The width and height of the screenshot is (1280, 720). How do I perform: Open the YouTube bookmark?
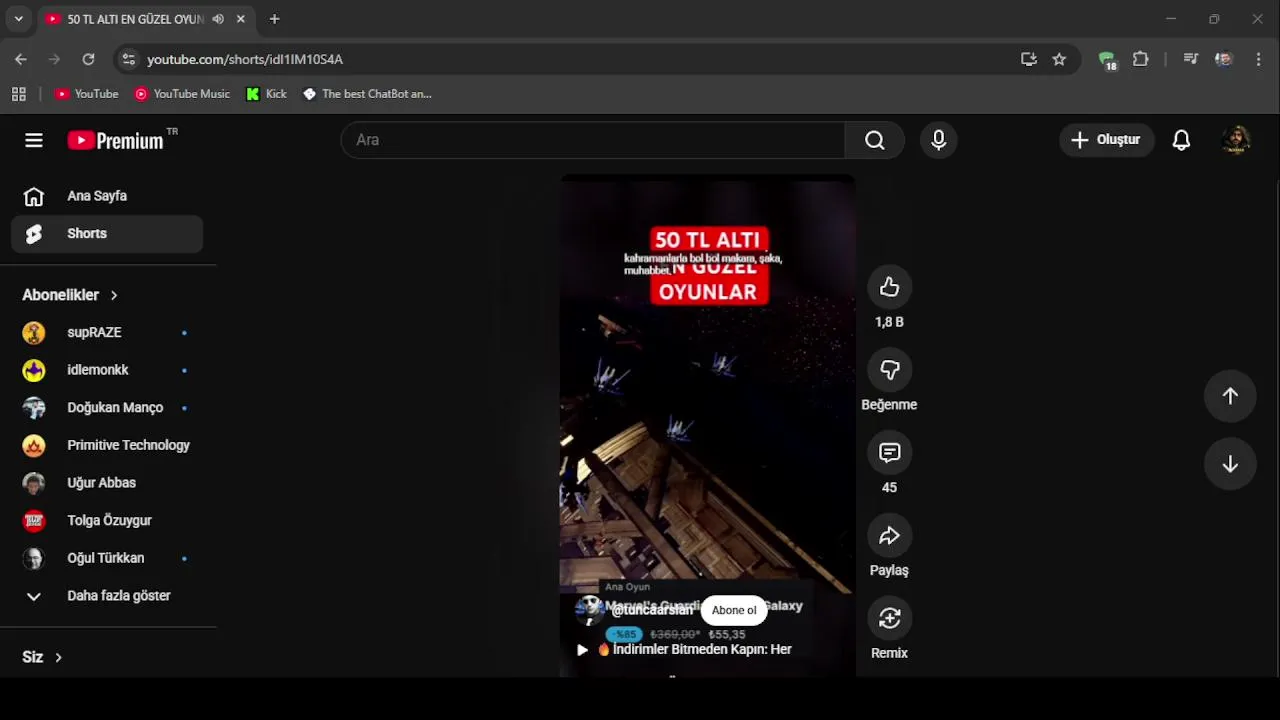[x=87, y=94]
